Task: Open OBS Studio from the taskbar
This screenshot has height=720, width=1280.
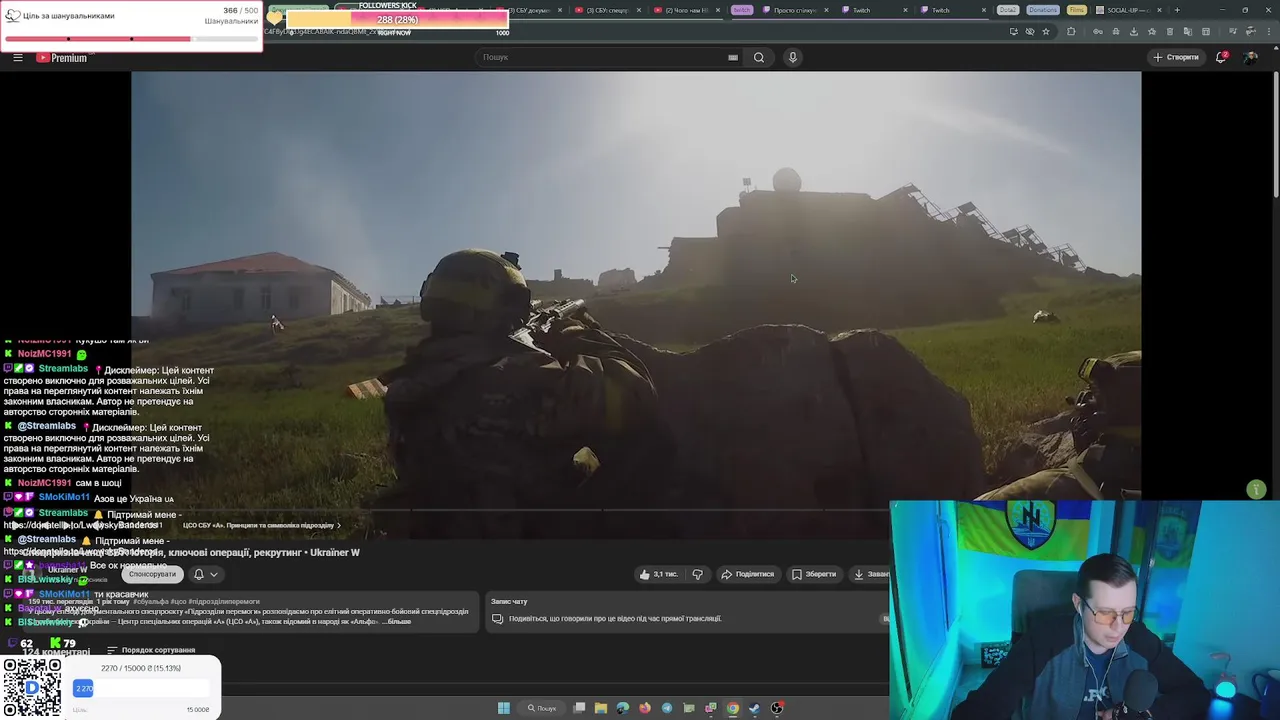Action: tap(777, 708)
